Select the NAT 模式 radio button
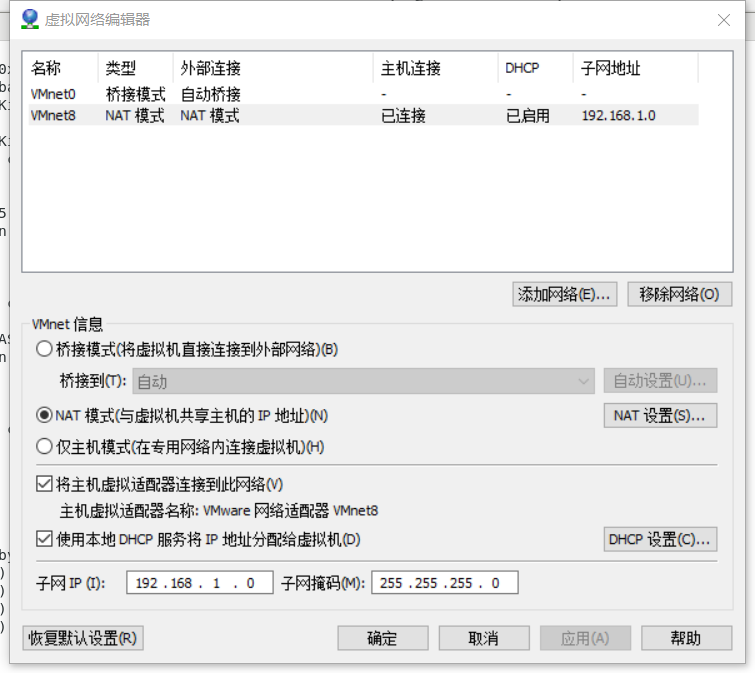The width and height of the screenshot is (755, 673). [x=44, y=415]
